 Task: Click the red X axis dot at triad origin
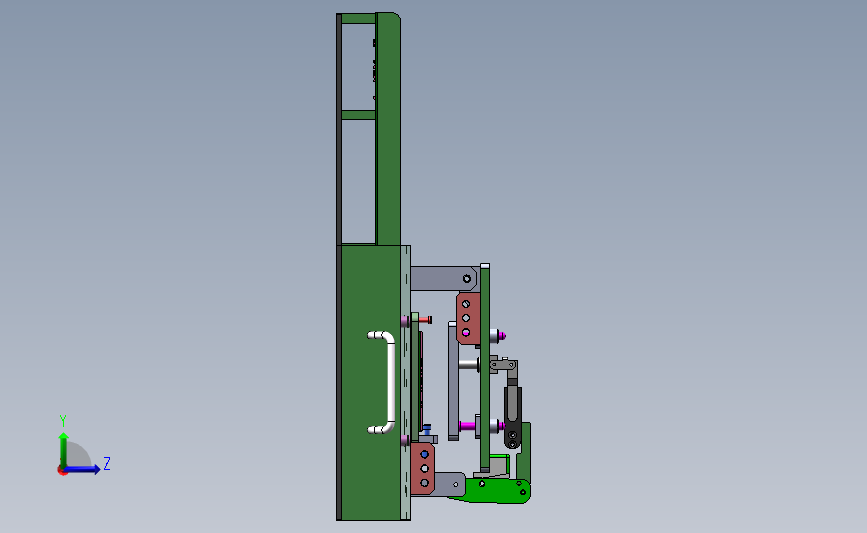click(x=62, y=471)
